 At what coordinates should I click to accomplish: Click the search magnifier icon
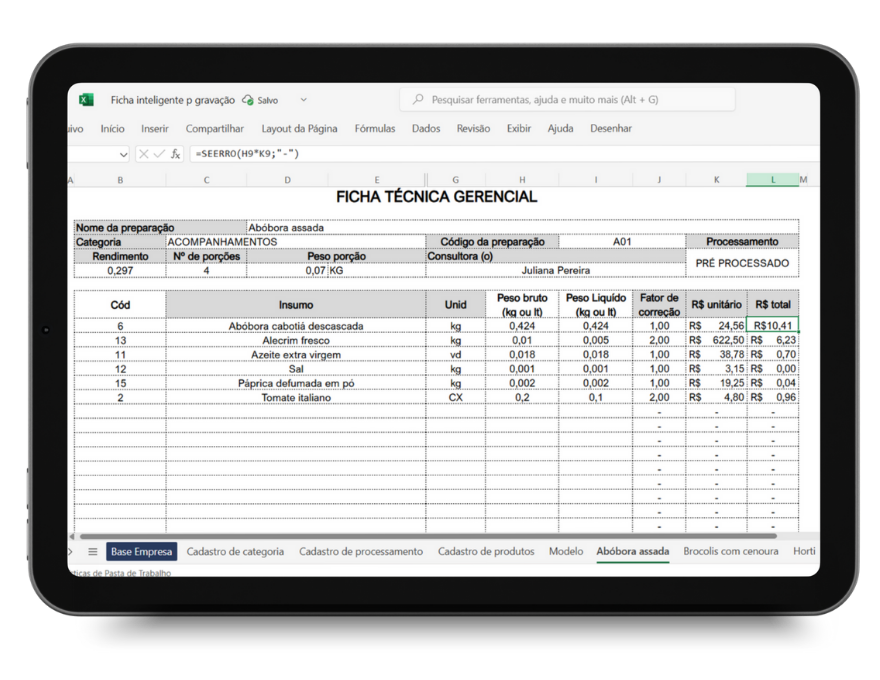coord(417,100)
